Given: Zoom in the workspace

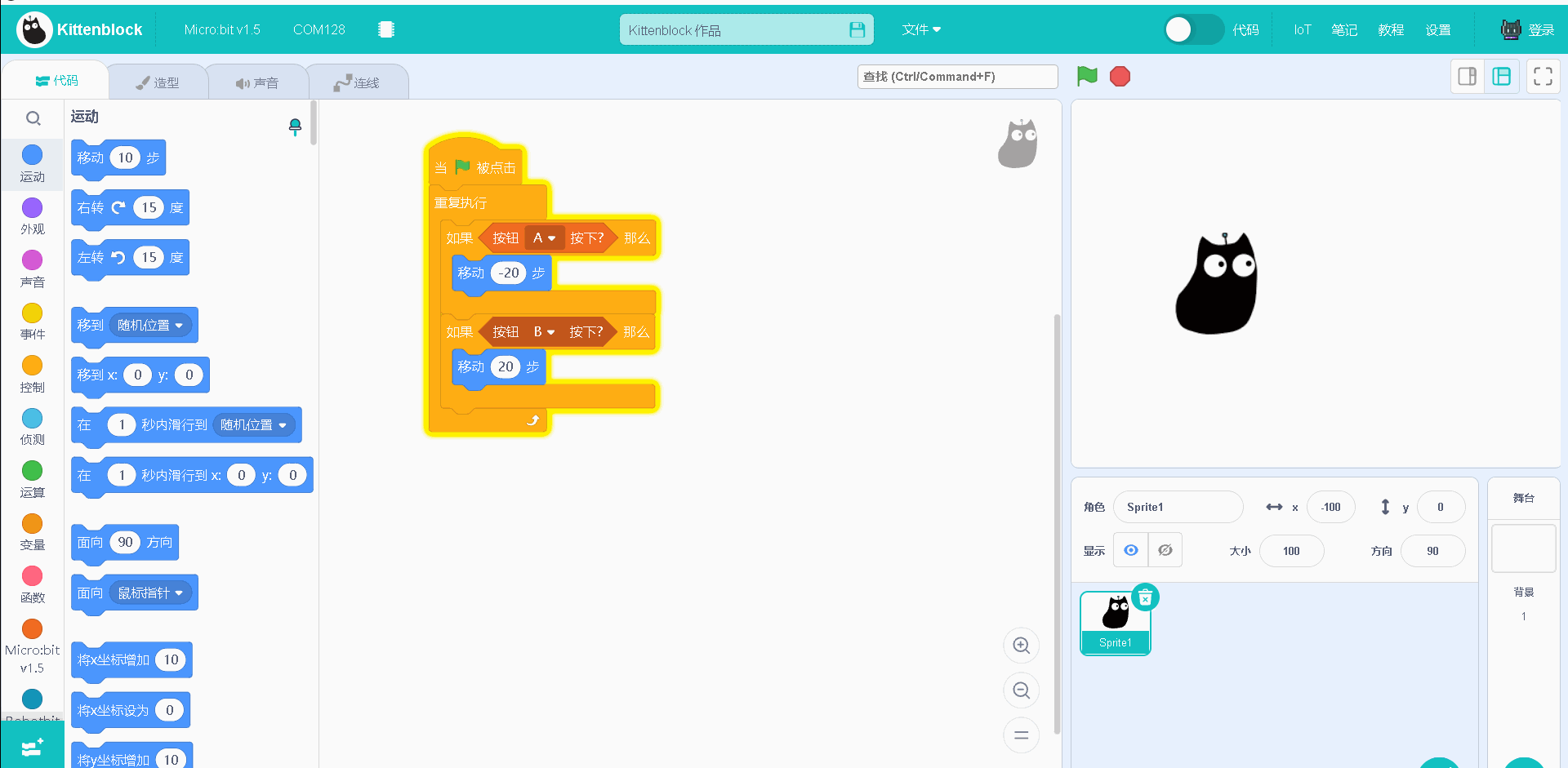Looking at the screenshot, I should coord(1021,646).
